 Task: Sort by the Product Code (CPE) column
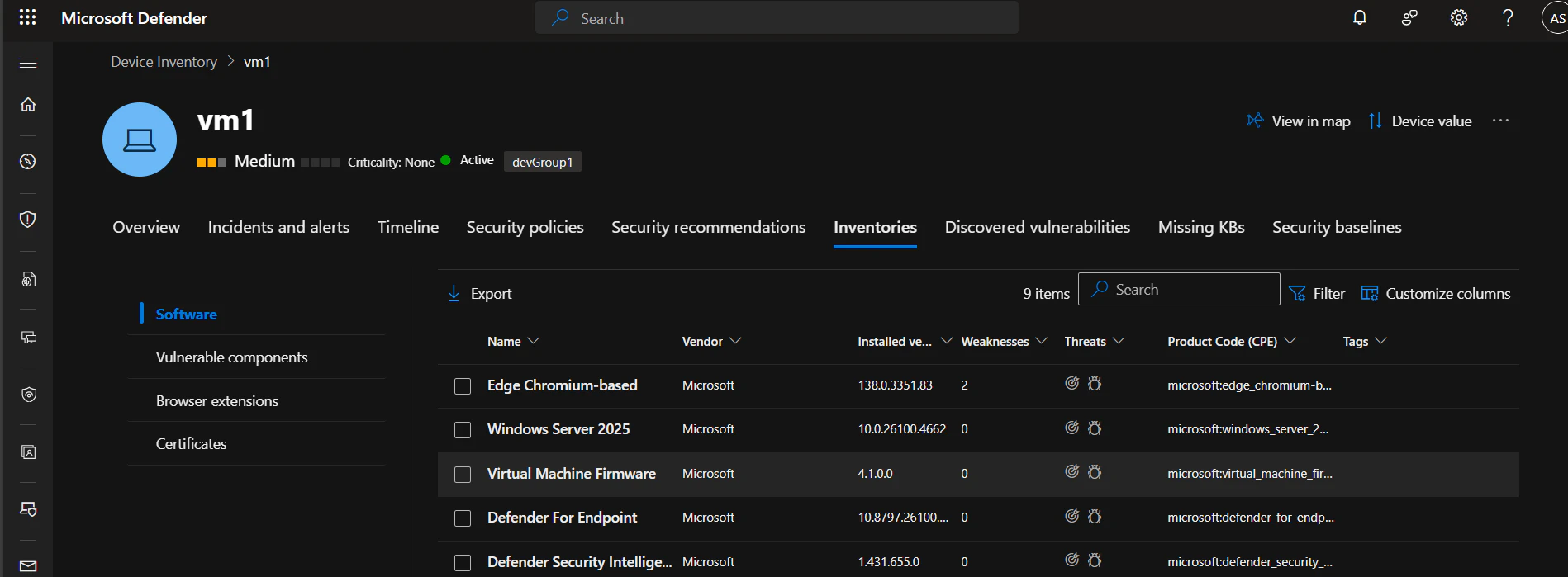click(x=1231, y=341)
